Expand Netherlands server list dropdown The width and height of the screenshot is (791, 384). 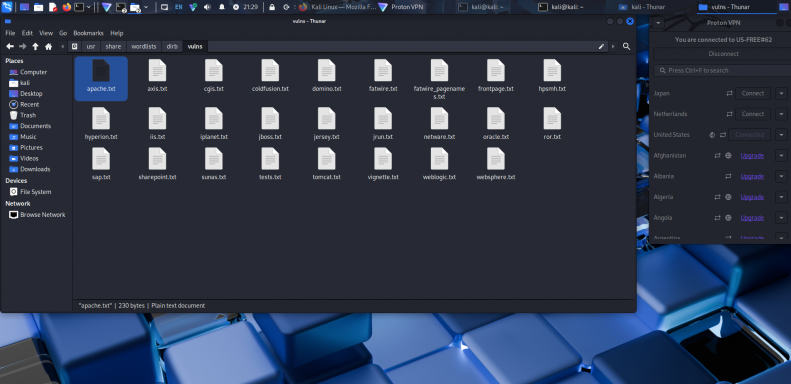coord(781,114)
